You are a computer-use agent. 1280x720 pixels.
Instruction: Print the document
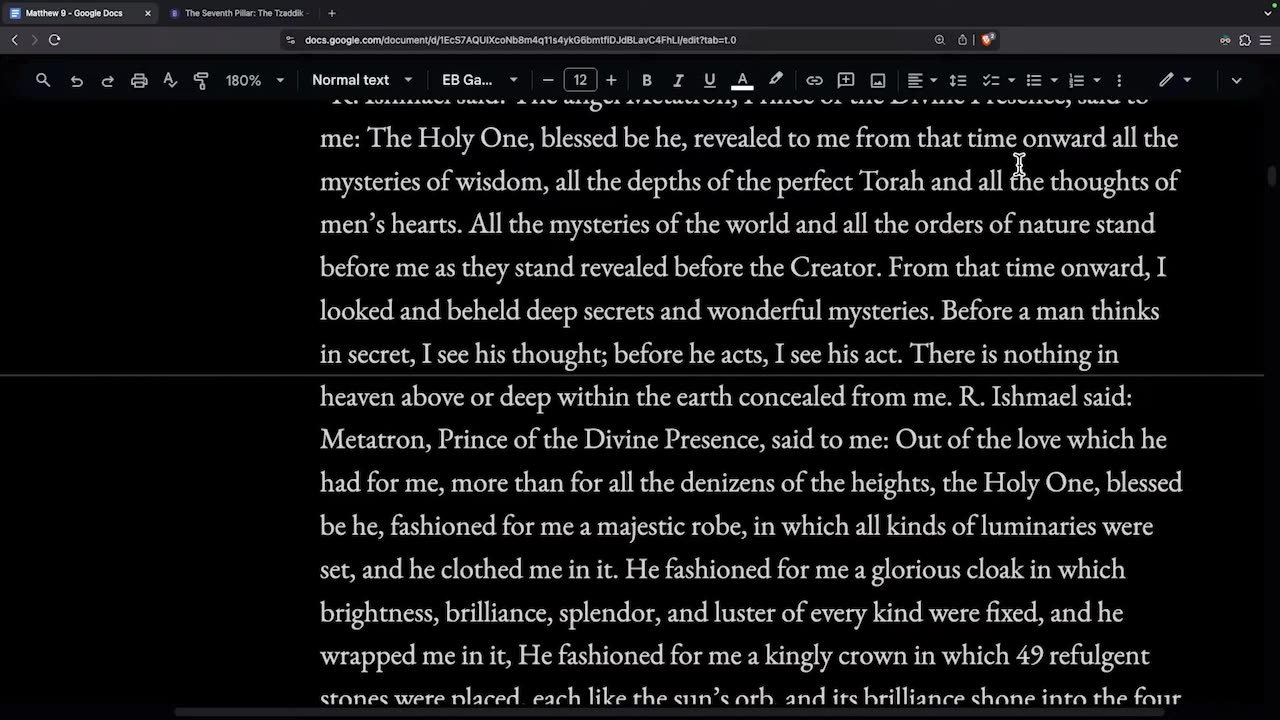139,80
